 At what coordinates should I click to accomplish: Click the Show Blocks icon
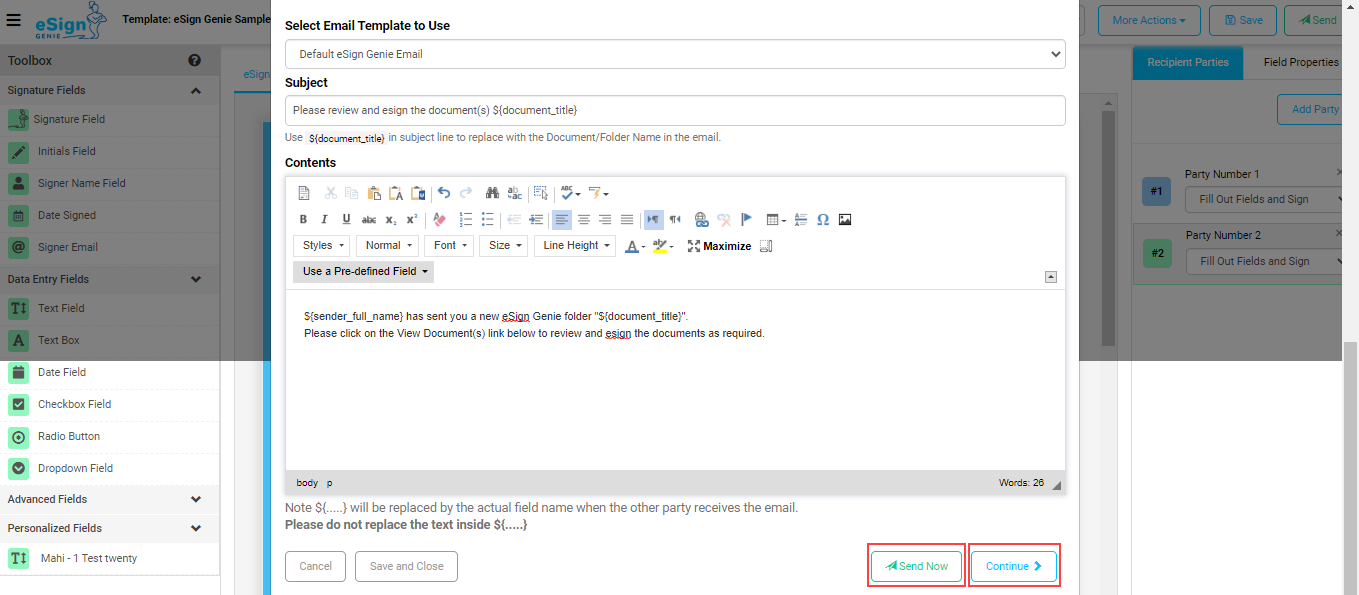pos(767,246)
